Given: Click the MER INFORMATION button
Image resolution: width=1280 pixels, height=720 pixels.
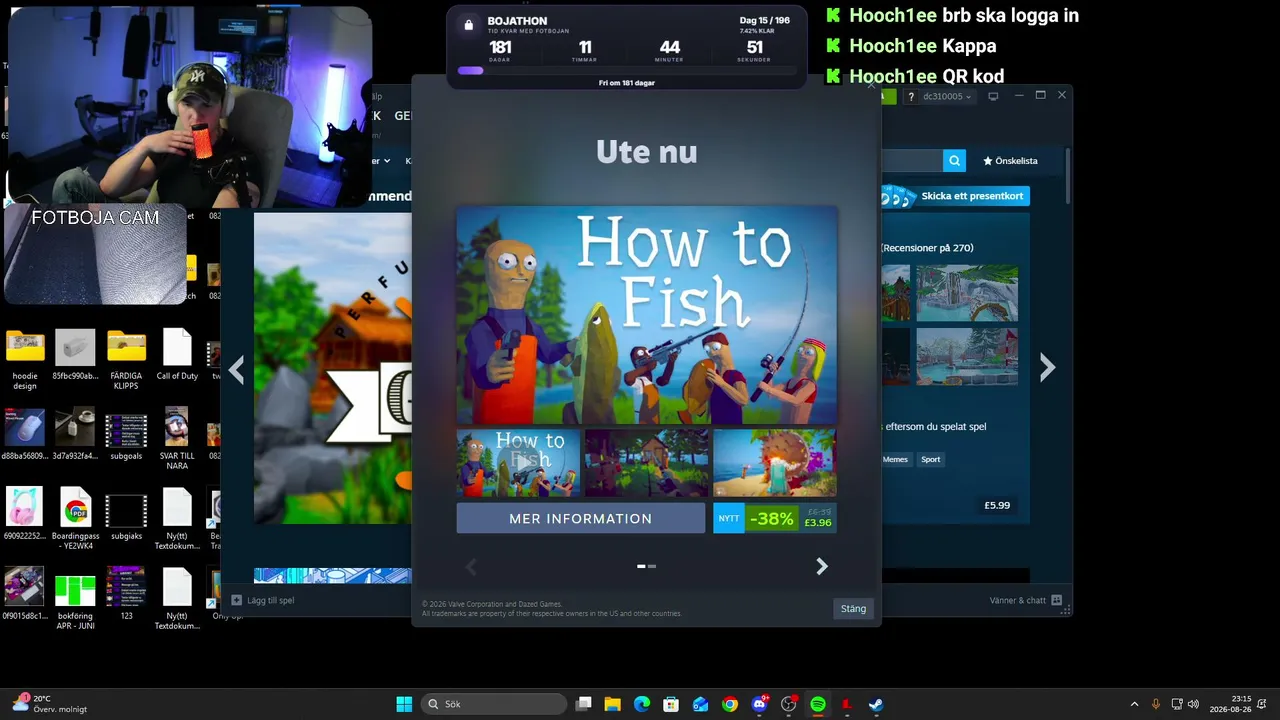Looking at the screenshot, I should (581, 518).
